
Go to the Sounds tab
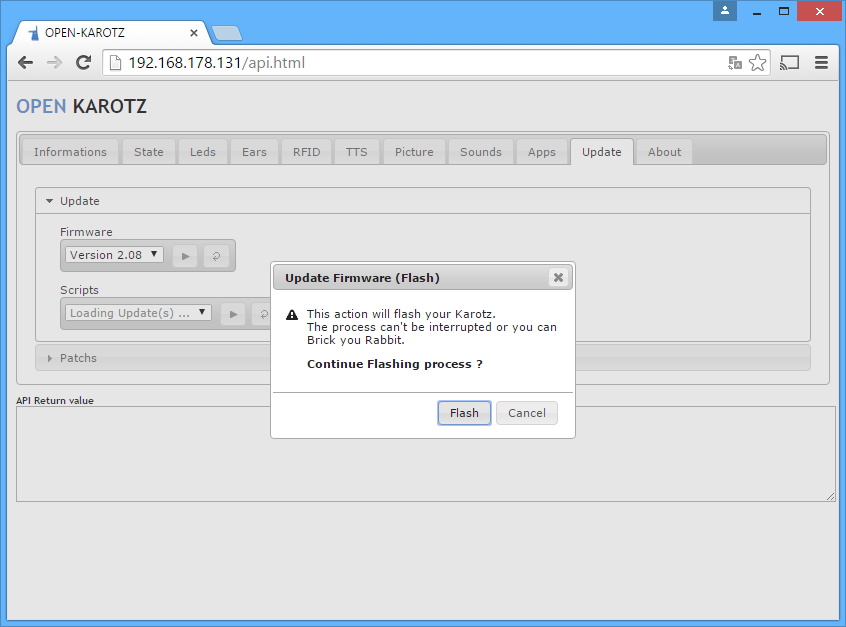click(481, 152)
